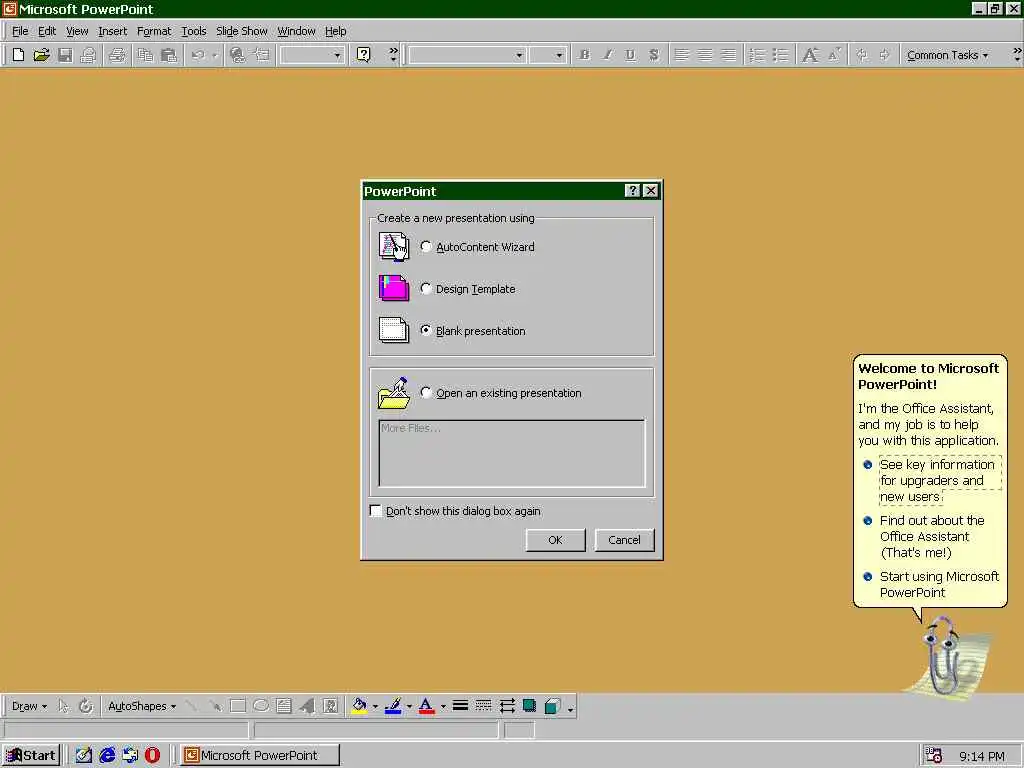The height and width of the screenshot is (768, 1024).
Task: Click the Shadow effect icon
Action: coord(530,706)
